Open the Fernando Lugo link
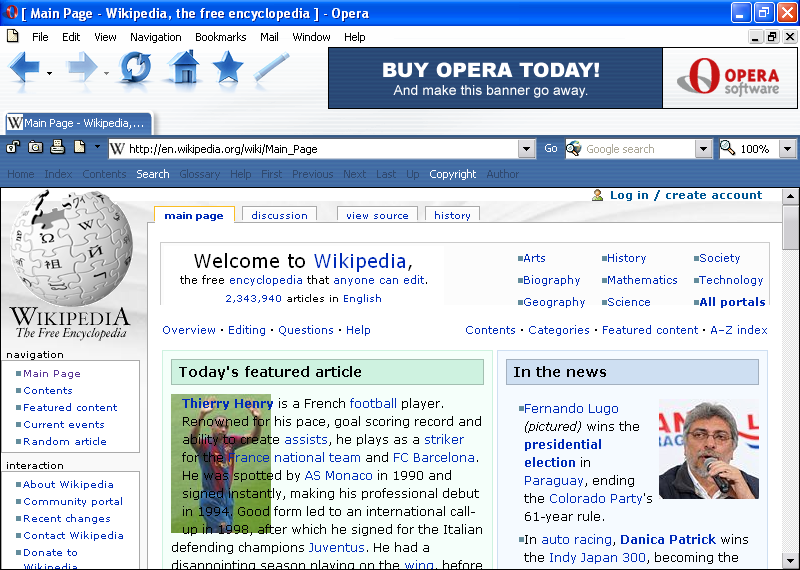This screenshot has width=800, height=570. (571, 409)
